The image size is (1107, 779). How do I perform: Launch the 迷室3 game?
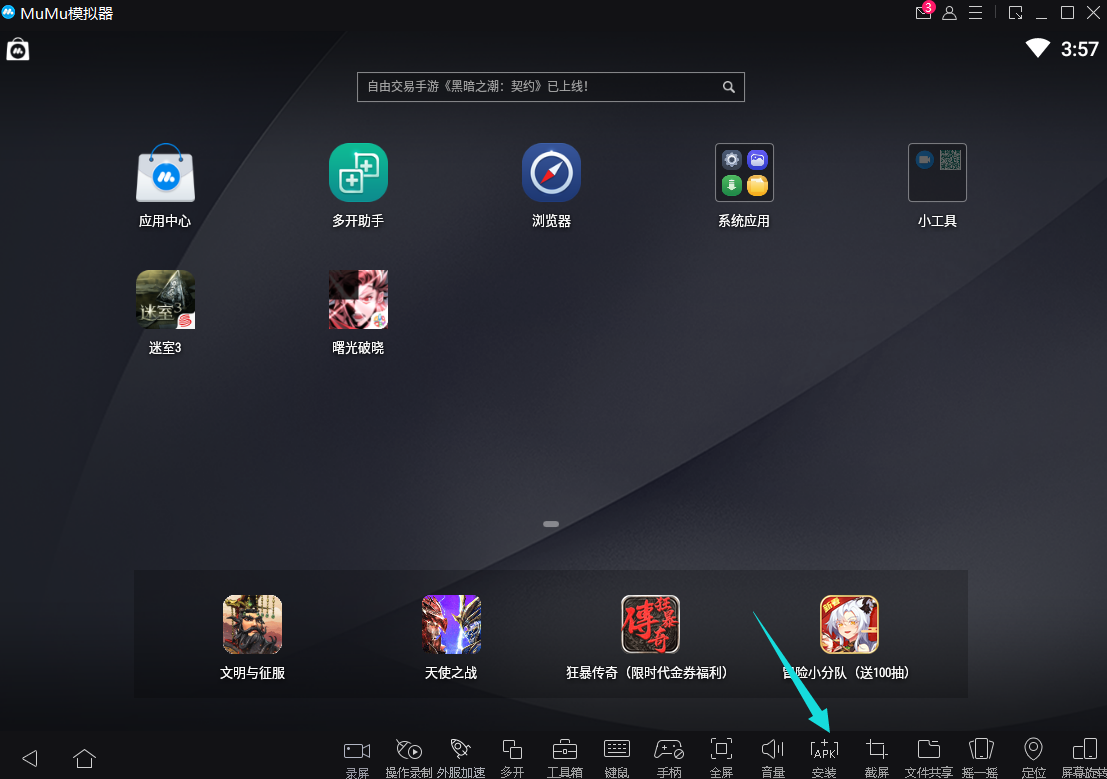tap(165, 299)
